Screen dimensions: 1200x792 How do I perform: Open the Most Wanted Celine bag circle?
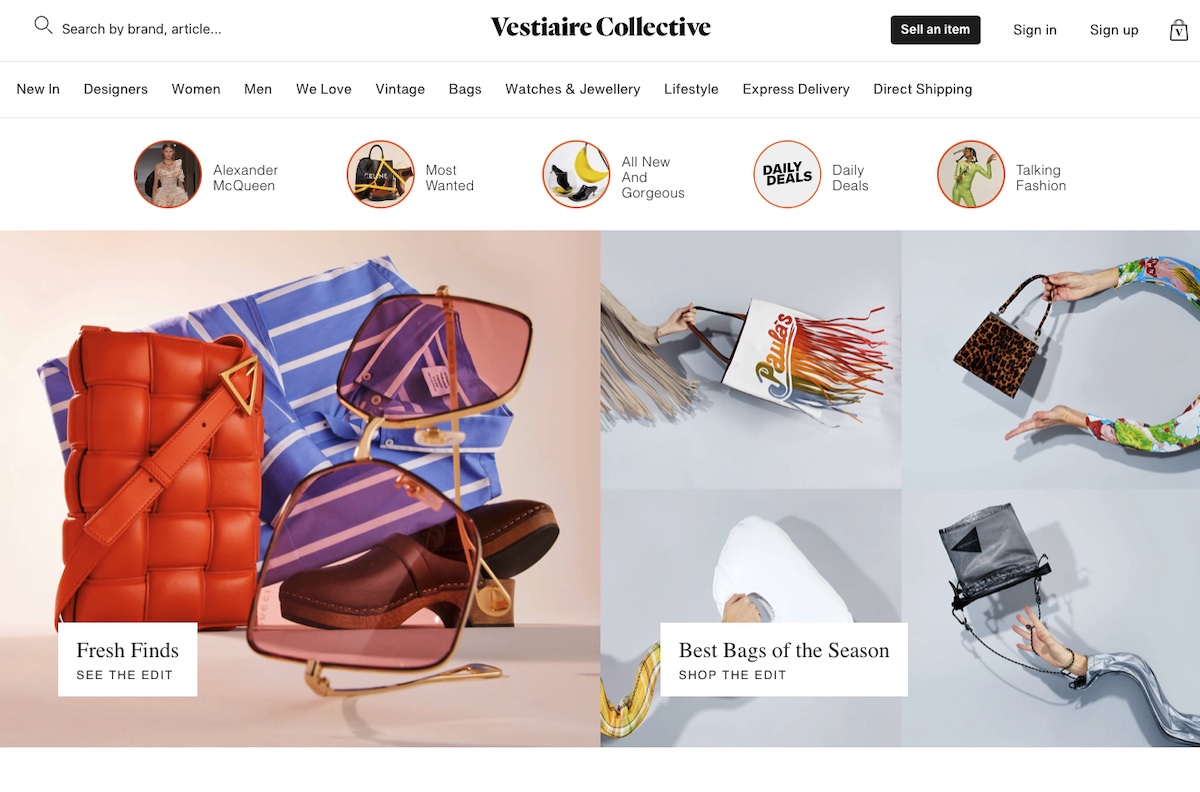pyautogui.click(x=381, y=174)
